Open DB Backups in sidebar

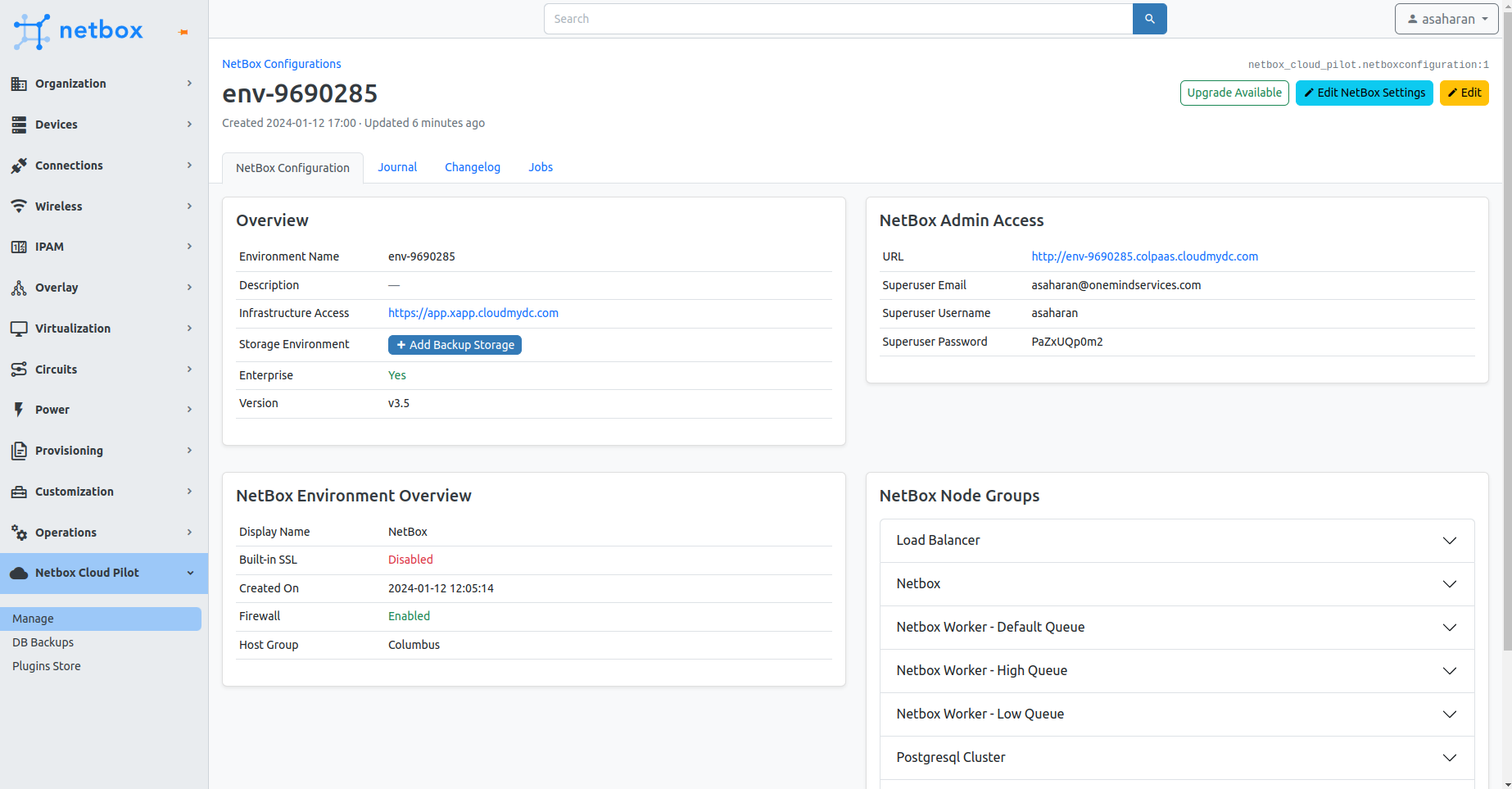coord(43,642)
